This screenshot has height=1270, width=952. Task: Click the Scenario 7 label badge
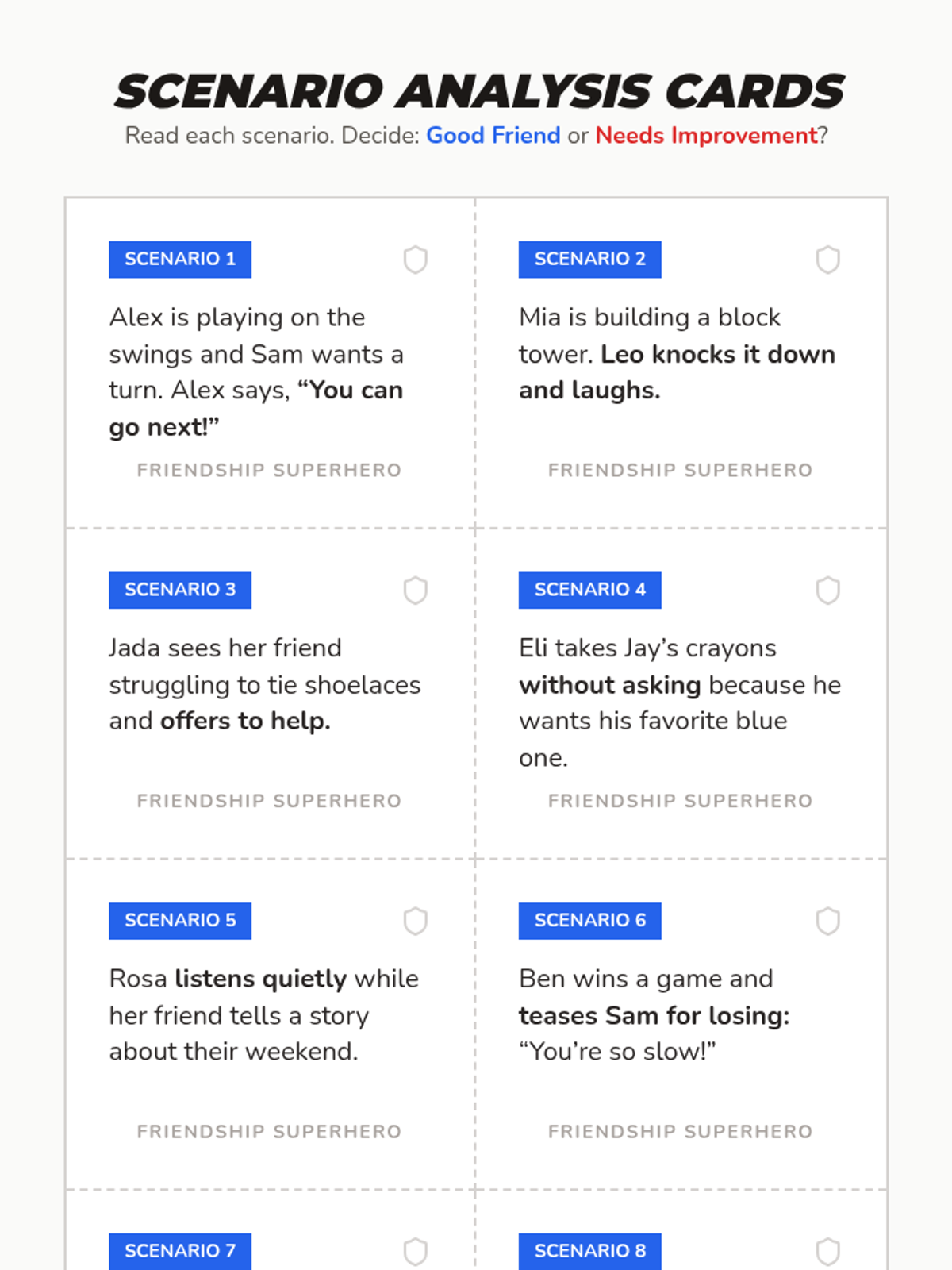point(180,1251)
